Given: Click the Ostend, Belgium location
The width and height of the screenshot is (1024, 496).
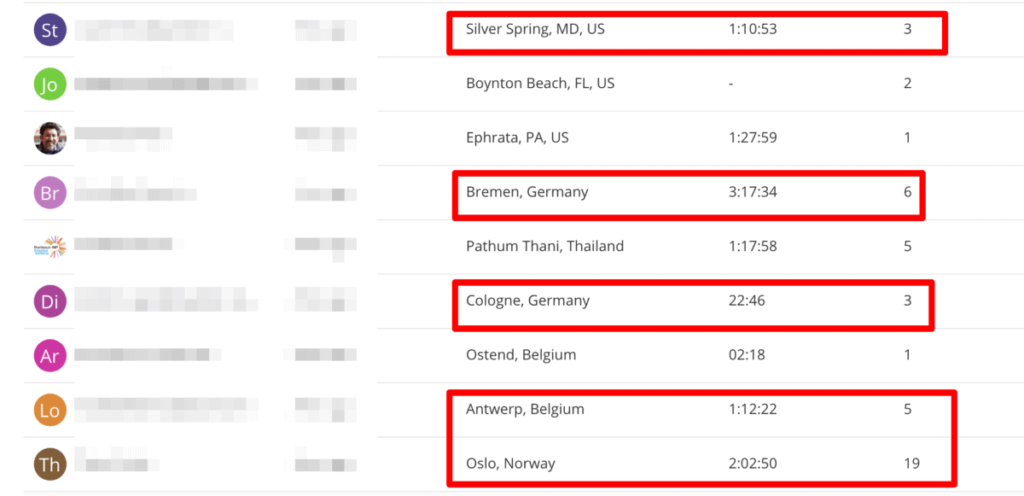Looking at the screenshot, I should [x=521, y=355].
